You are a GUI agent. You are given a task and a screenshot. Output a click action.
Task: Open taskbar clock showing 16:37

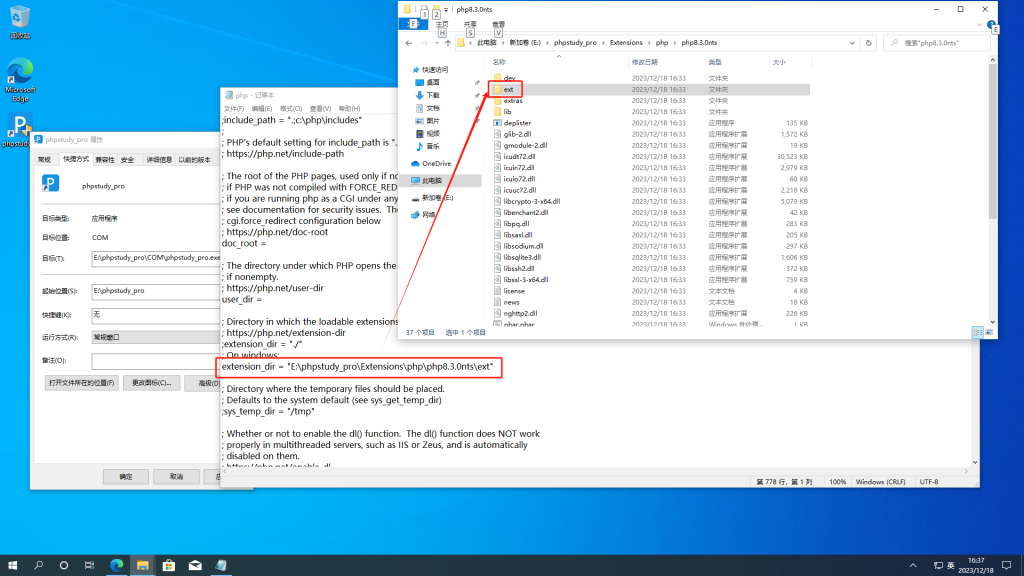[x=976, y=566]
